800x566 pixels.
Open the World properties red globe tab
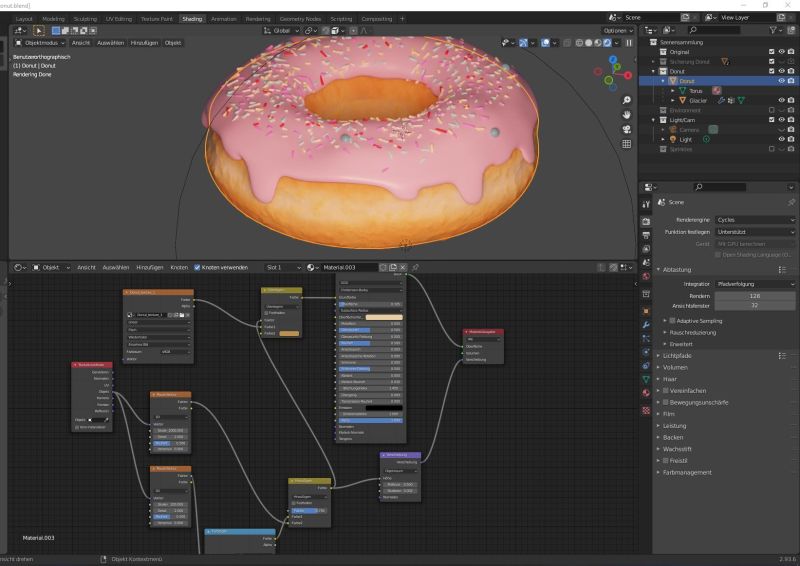pyautogui.click(x=646, y=276)
